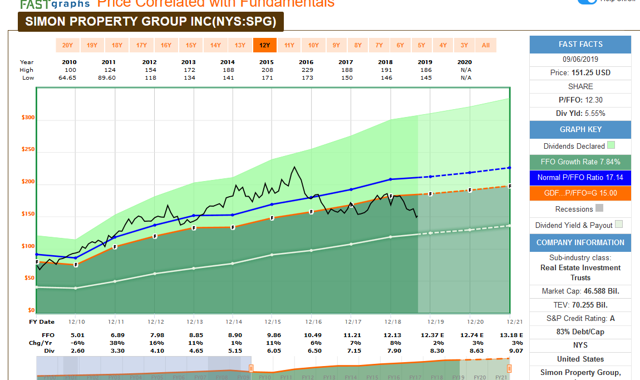Screen dimensions: 640x380
Task: Click blue line point at 12/18
Action: tap(391, 179)
